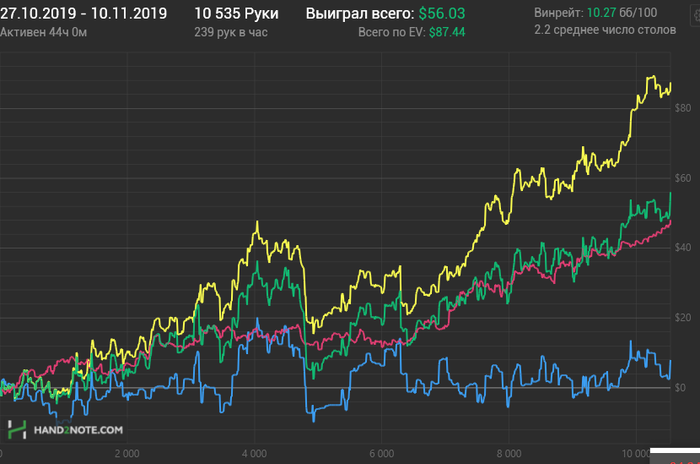Image resolution: width=700 pixels, height=464 pixels.
Task: Select the '239 рук в час' text
Action: tap(230, 32)
